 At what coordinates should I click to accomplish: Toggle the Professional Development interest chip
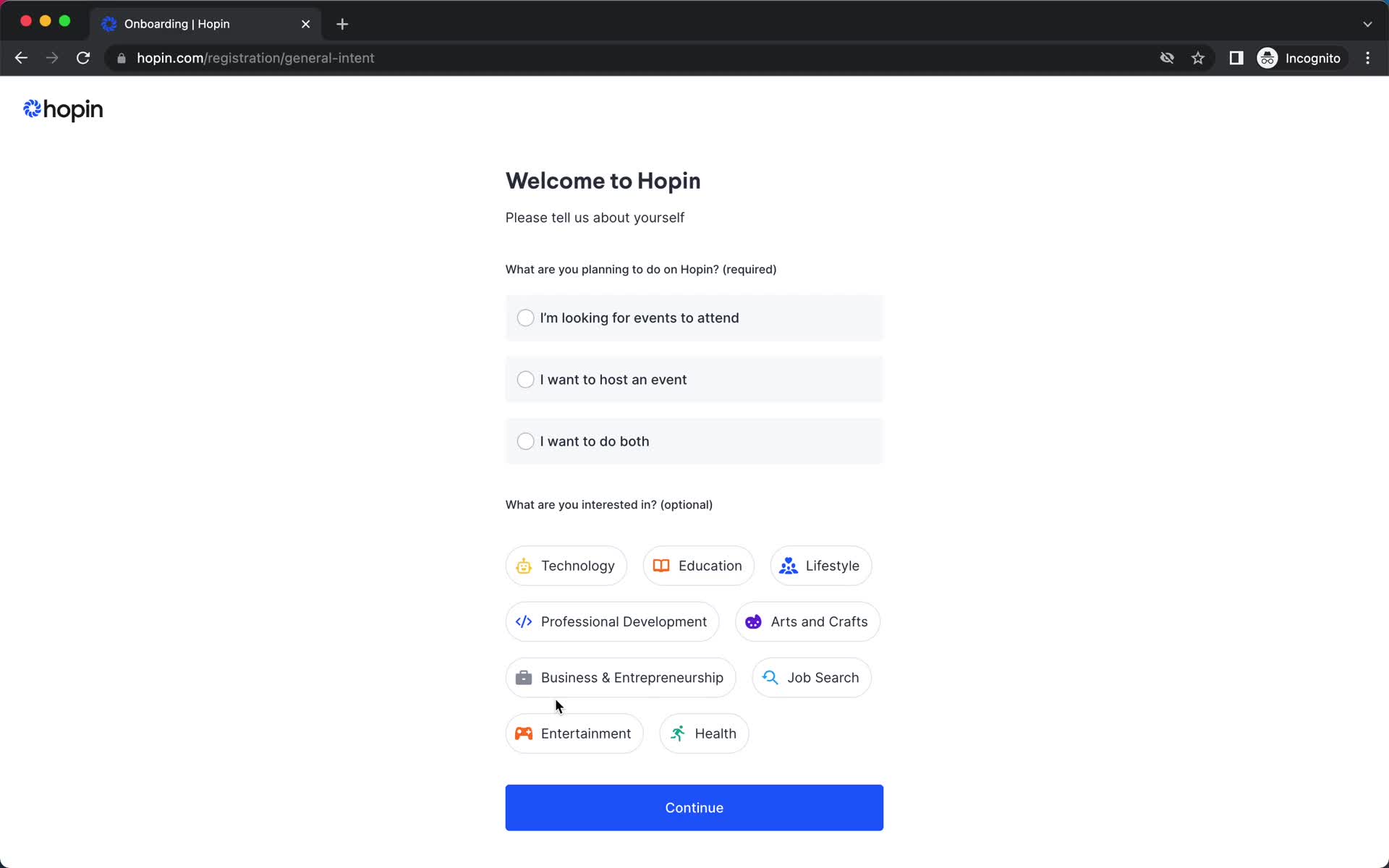(612, 621)
